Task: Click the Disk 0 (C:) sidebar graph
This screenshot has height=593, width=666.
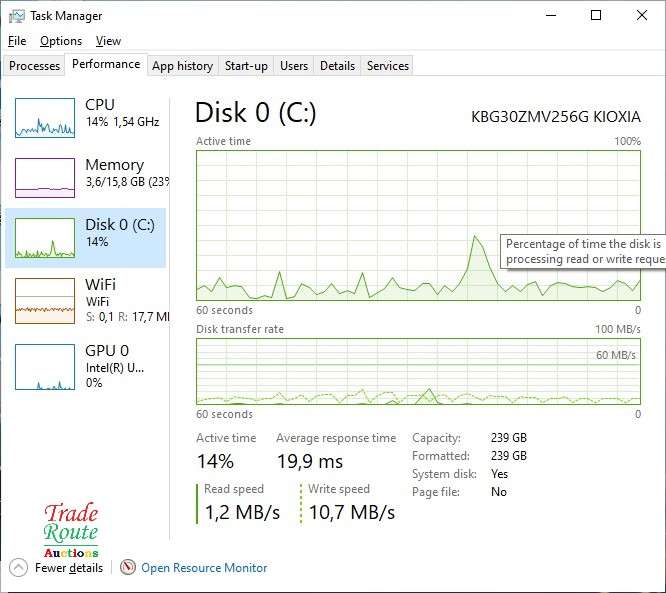Action: (x=45, y=238)
